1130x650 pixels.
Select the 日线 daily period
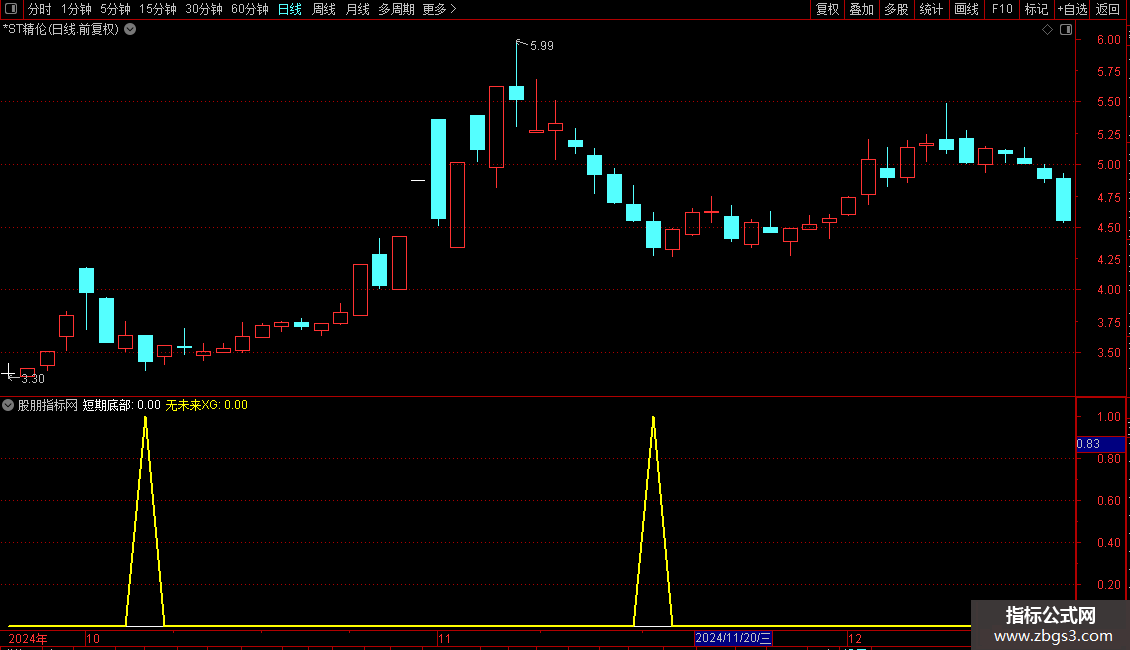click(x=290, y=9)
